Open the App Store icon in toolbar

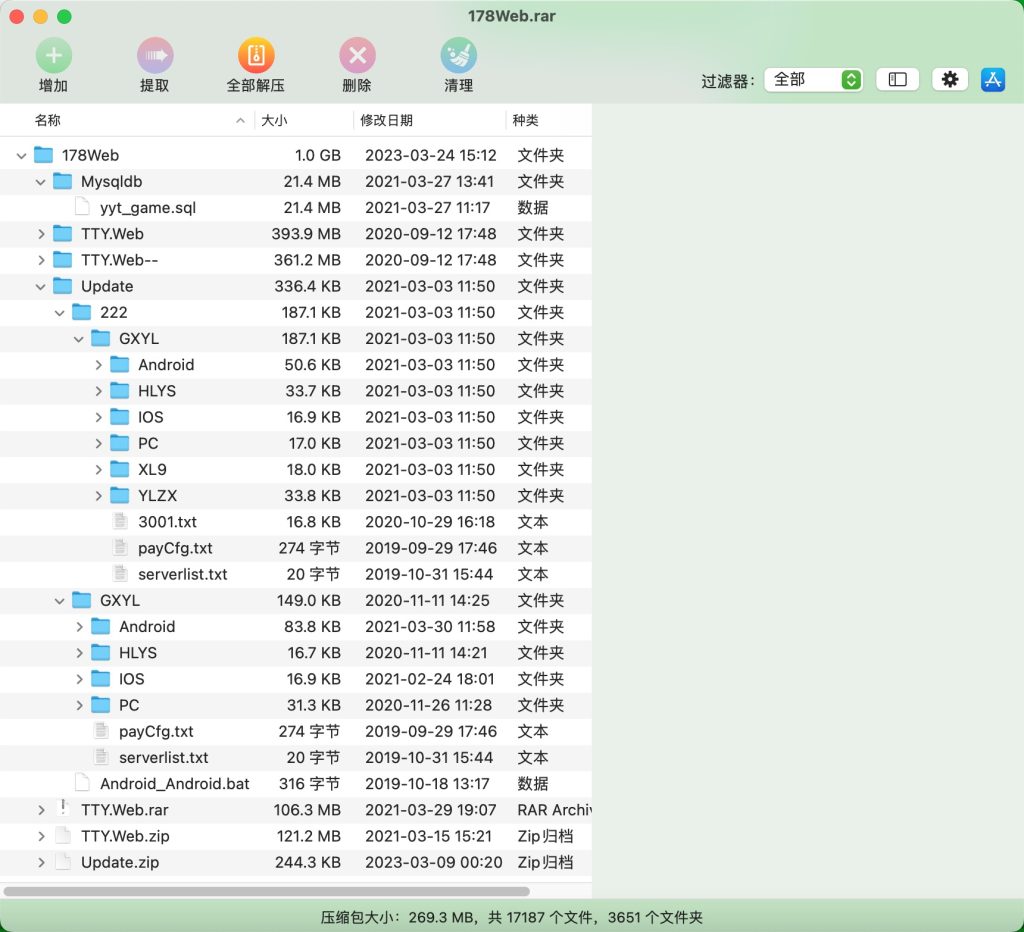[993, 80]
